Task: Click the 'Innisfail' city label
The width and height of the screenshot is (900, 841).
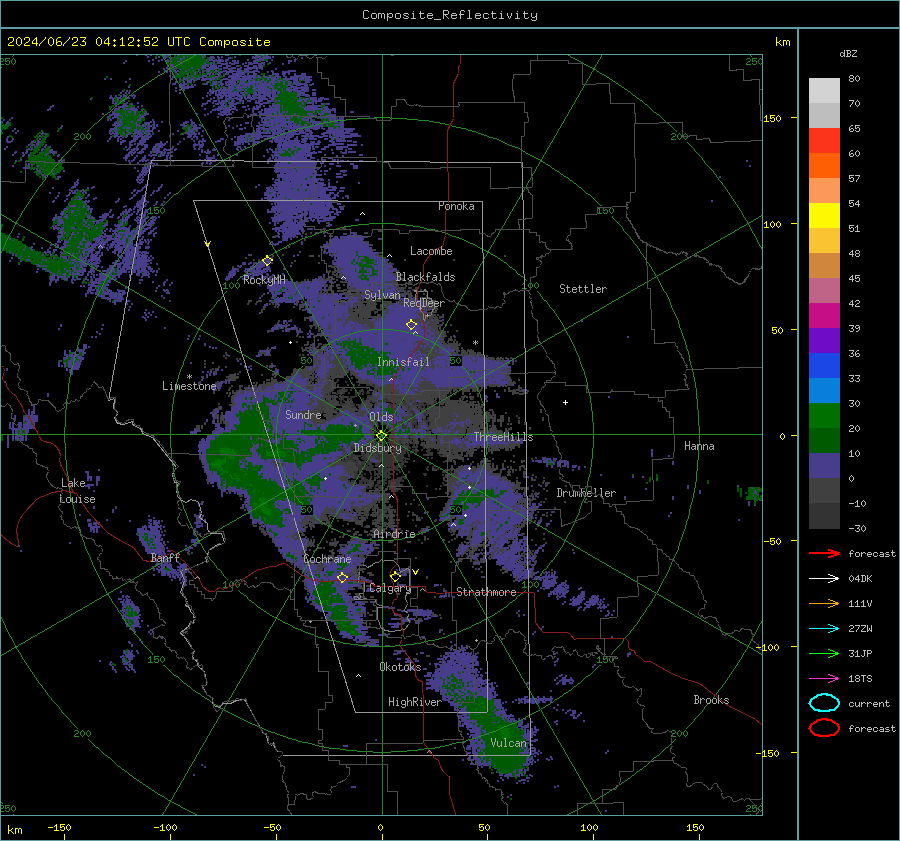Action: (403, 362)
